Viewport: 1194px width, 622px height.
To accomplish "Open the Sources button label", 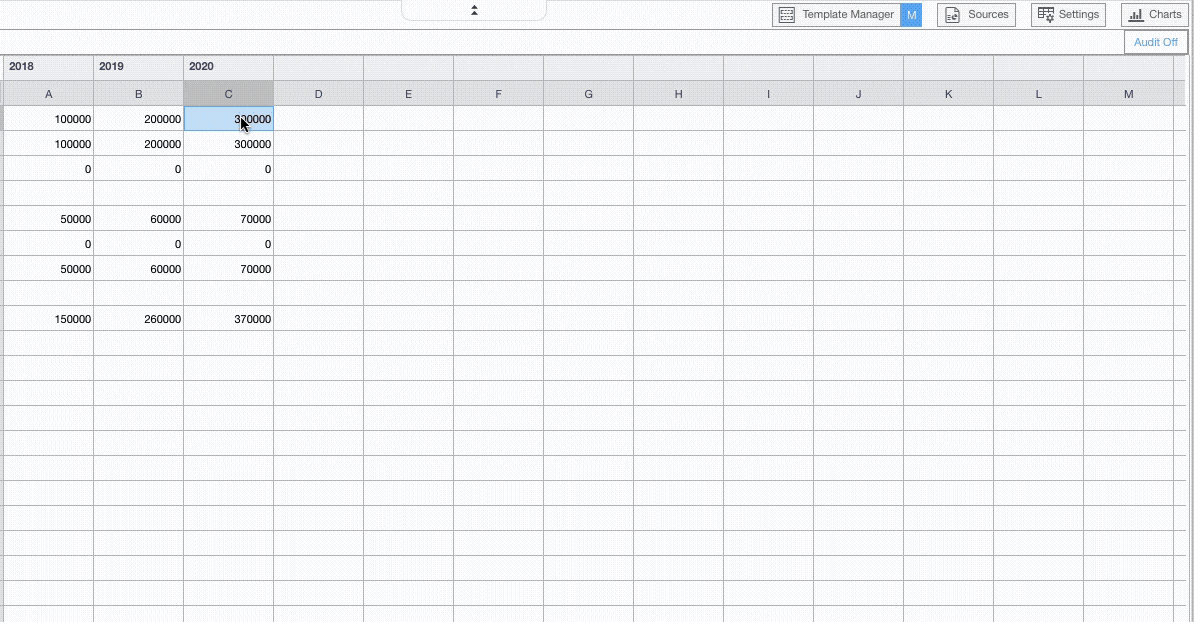I will pos(988,14).
